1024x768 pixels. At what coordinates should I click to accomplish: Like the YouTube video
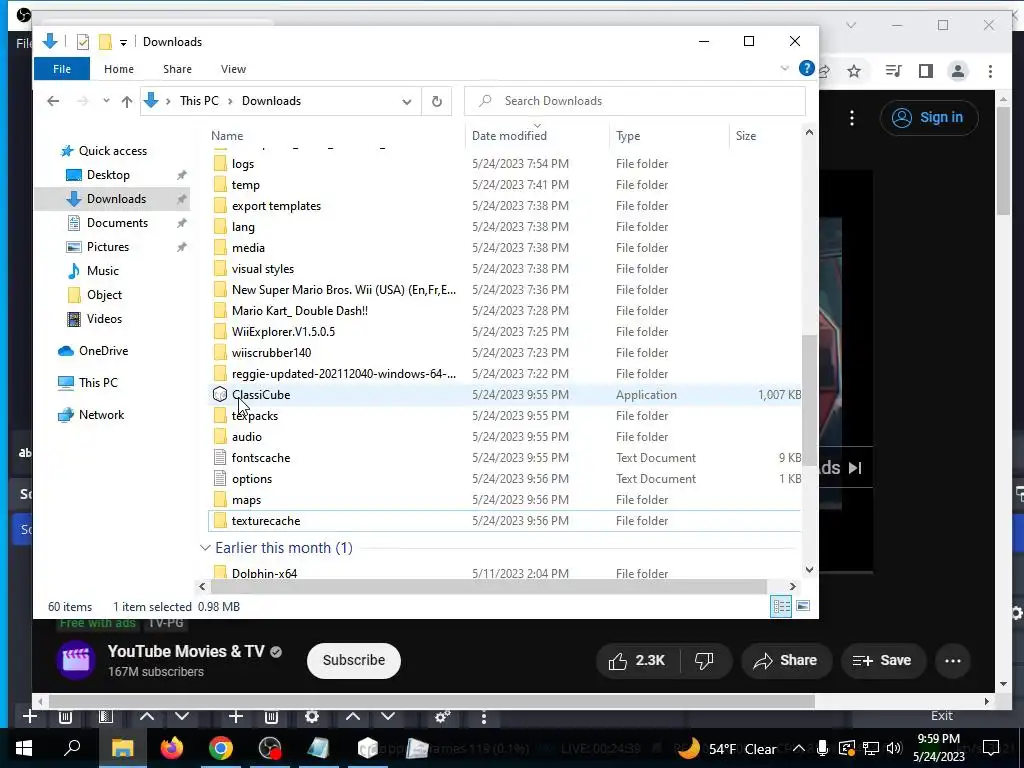(639, 661)
